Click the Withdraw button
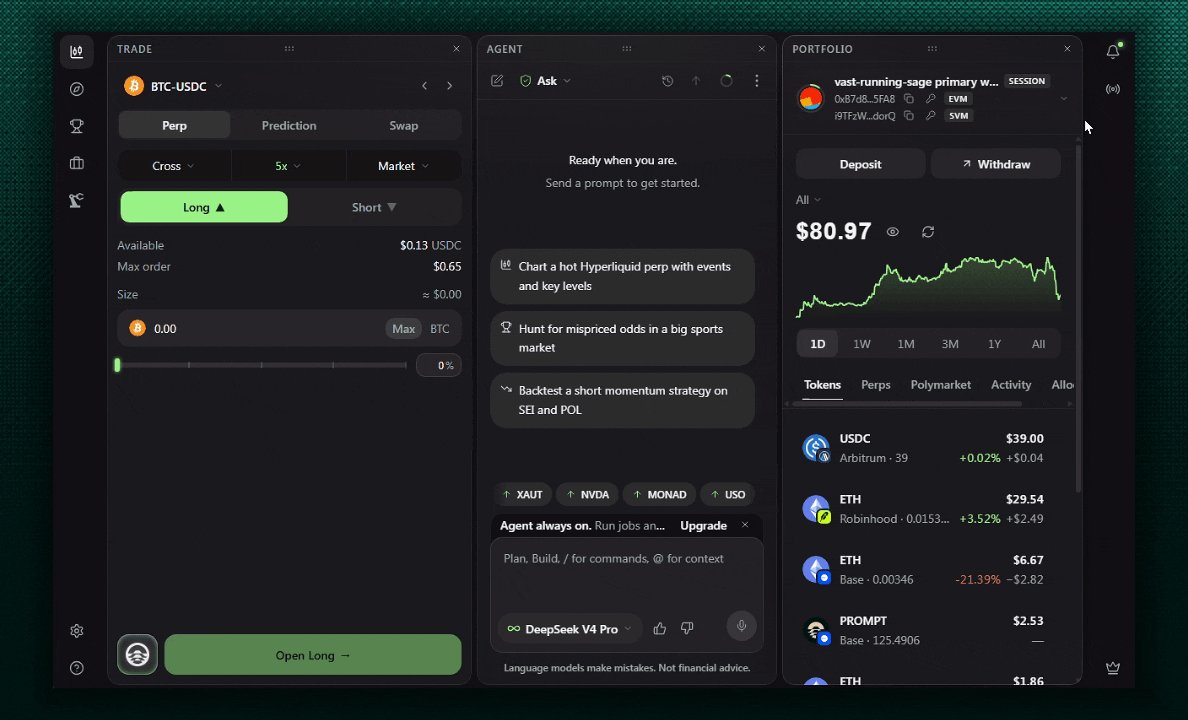This screenshot has width=1188, height=720. click(996, 164)
